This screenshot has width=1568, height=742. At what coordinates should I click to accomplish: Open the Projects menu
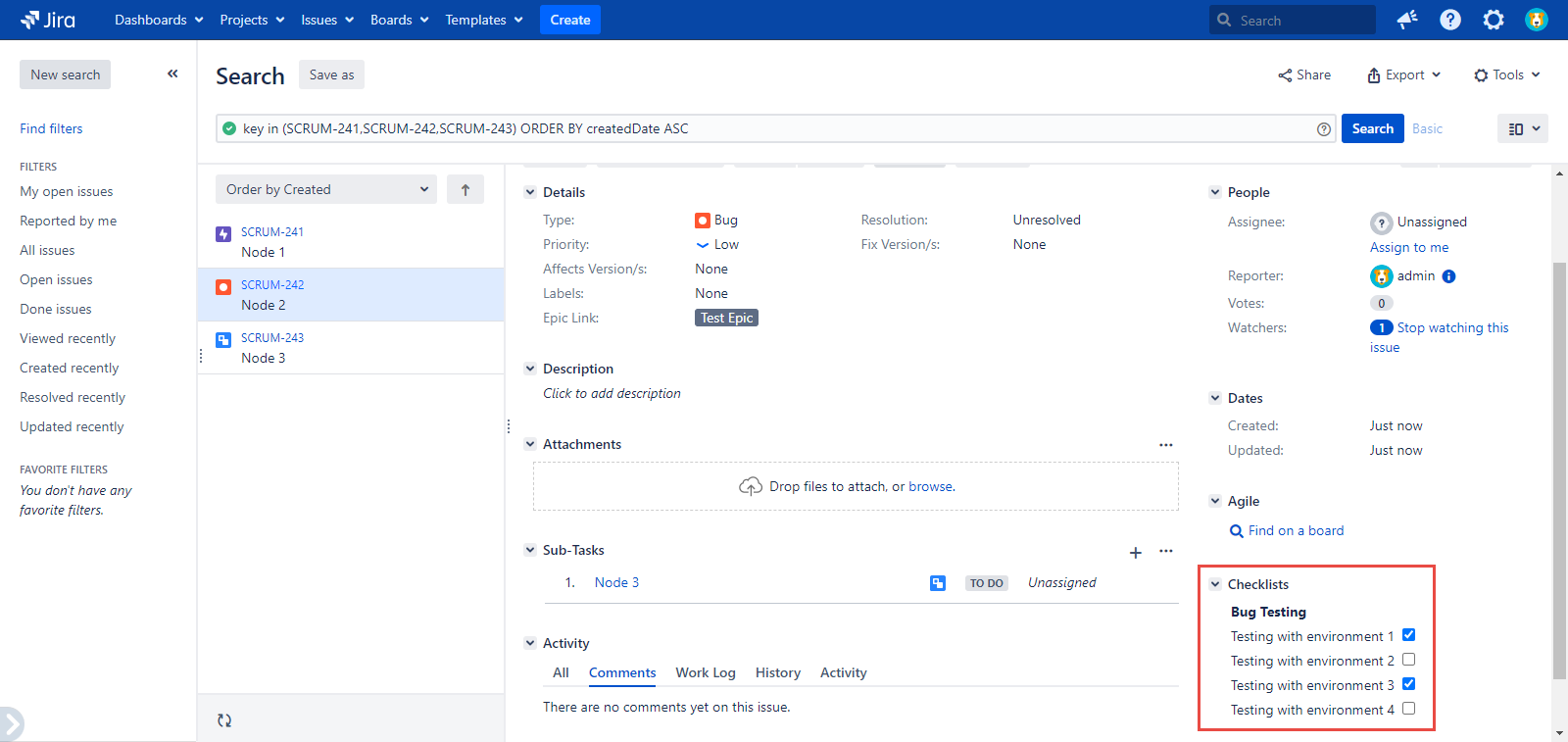pyautogui.click(x=252, y=20)
